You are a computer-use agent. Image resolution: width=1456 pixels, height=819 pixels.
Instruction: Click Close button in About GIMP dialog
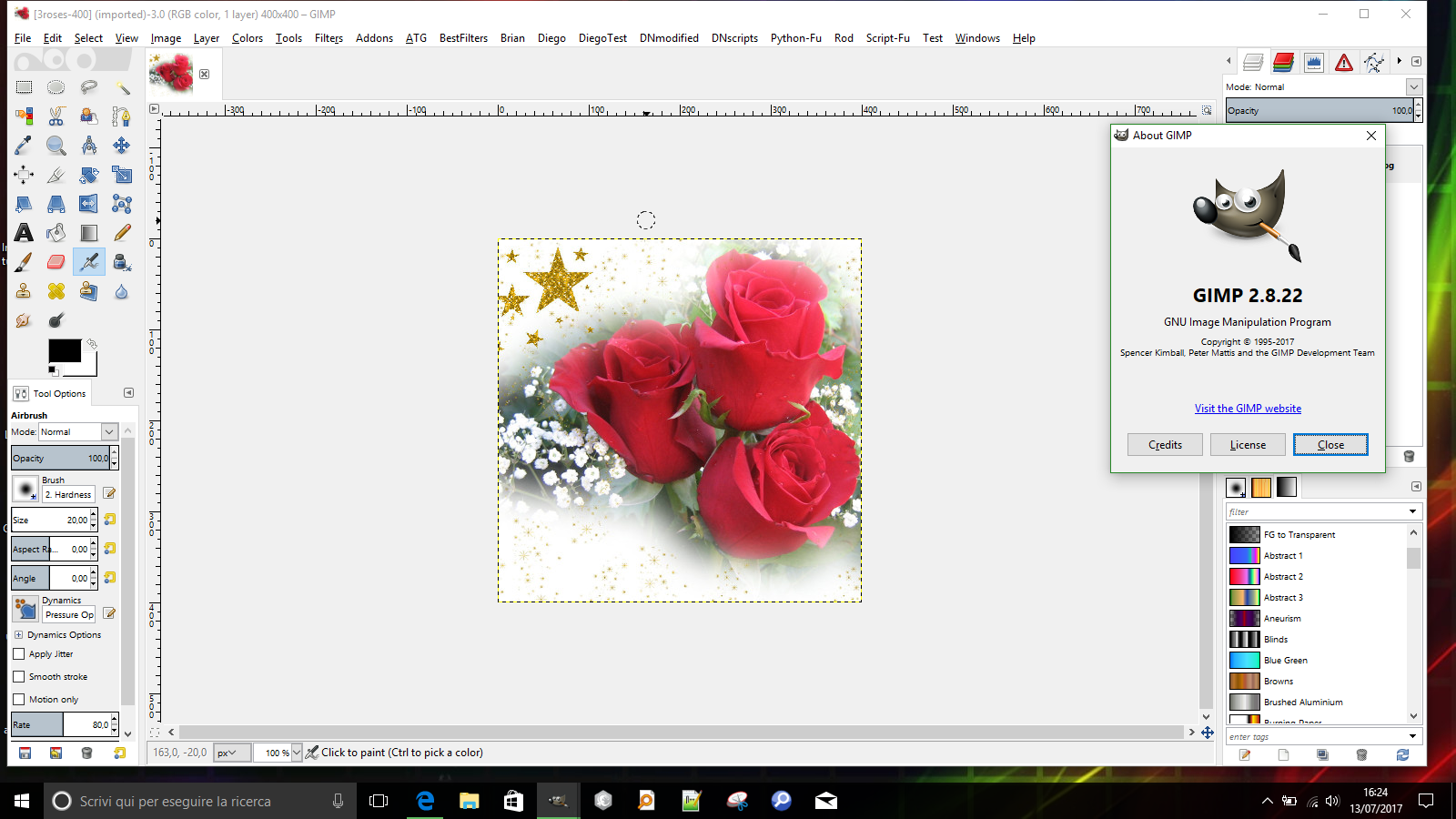(1330, 445)
